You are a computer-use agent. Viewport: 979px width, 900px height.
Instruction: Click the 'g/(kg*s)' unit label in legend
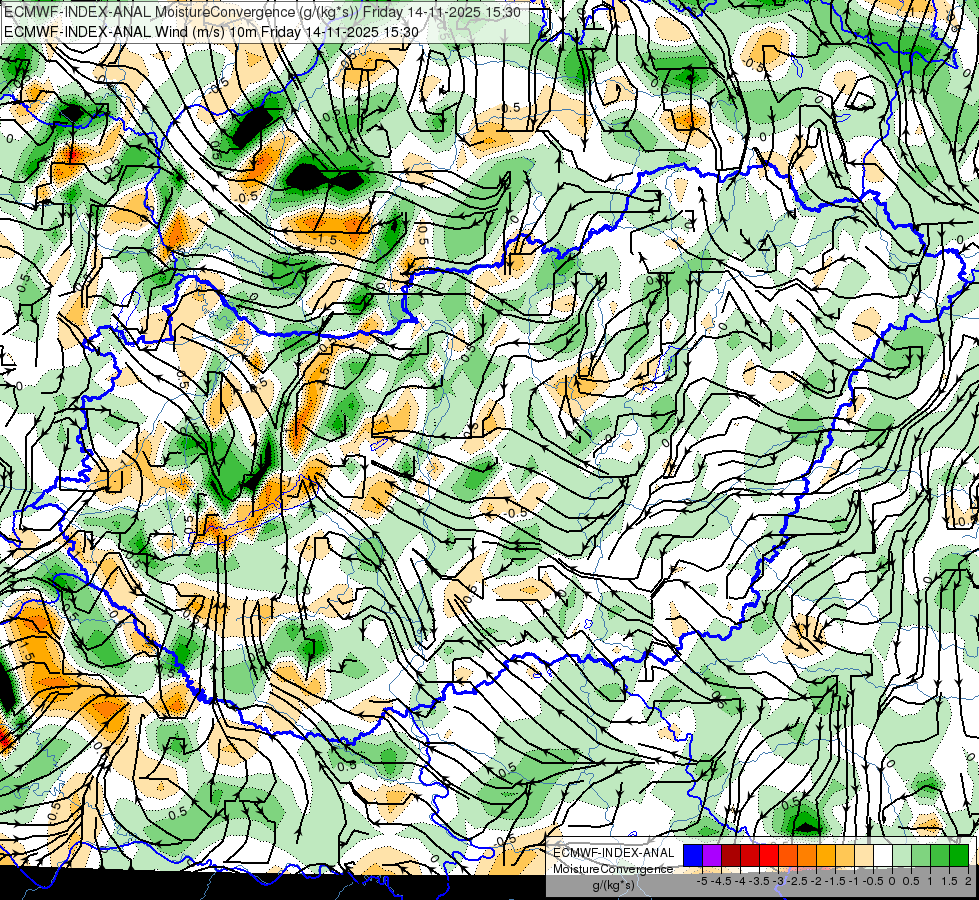pyautogui.click(x=613, y=886)
